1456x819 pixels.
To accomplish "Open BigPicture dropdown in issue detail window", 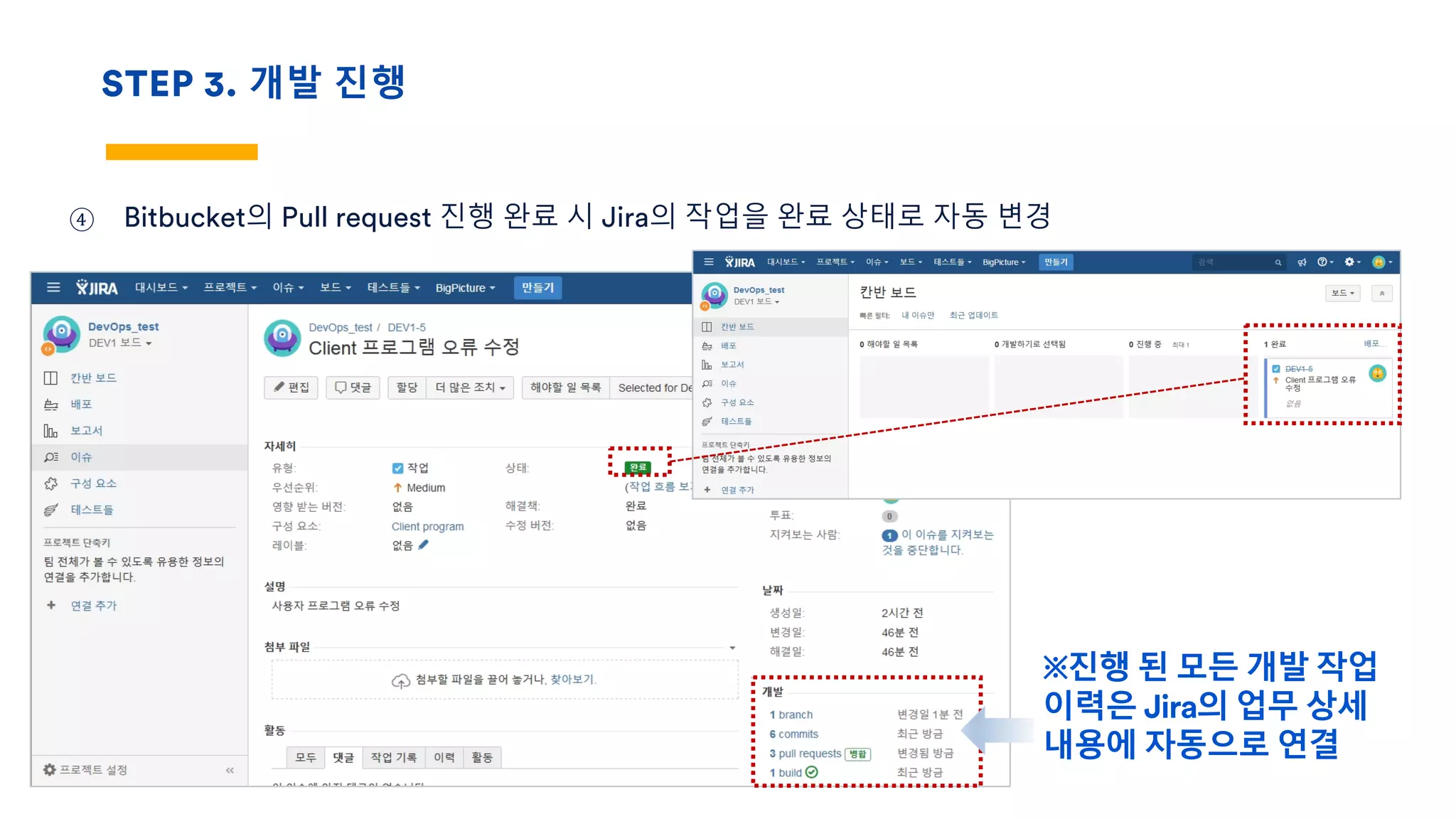I will tap(465, 287).
